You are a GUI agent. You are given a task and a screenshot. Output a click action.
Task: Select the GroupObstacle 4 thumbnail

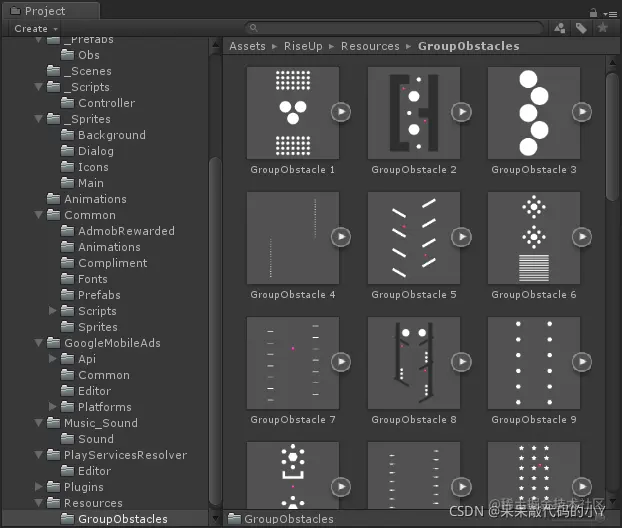click(x=293, y=238)
